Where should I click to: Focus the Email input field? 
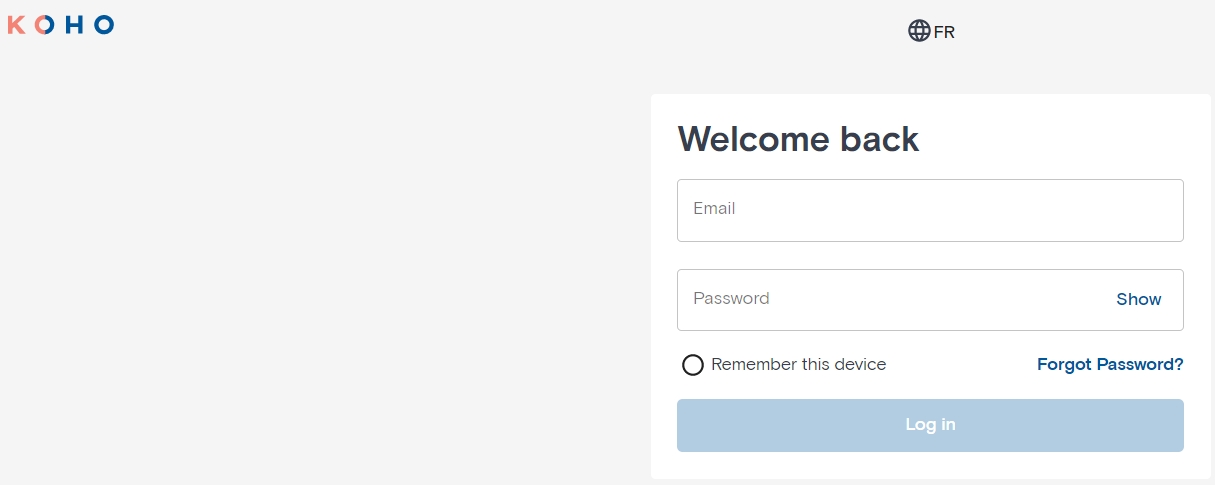(x=930, y=210)
